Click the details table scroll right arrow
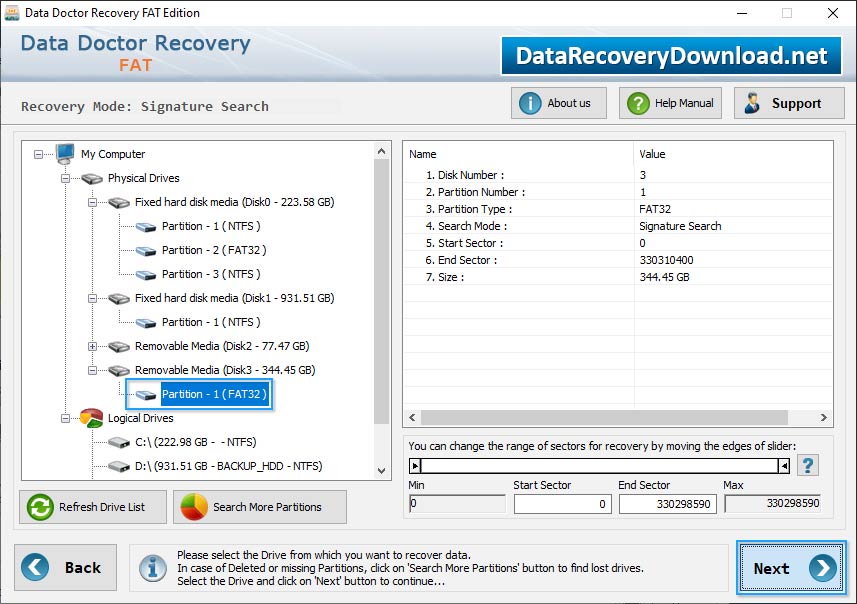 click(x=824, y=418)
